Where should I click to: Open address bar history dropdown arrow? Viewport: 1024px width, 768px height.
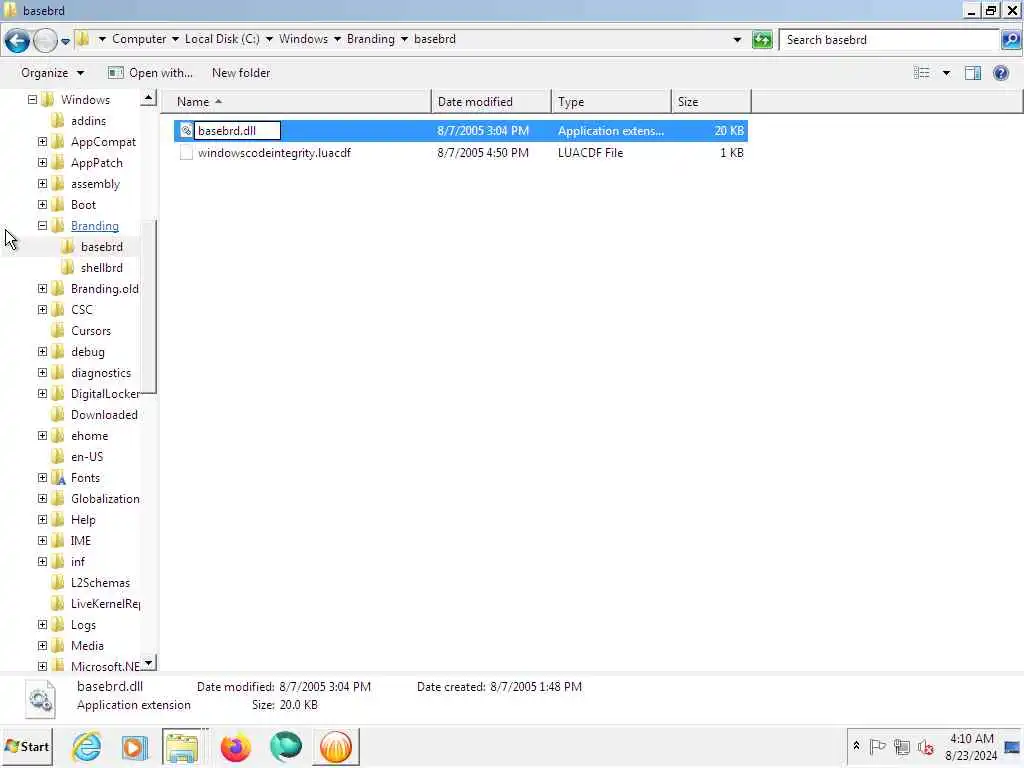click(x=737, y=40)
